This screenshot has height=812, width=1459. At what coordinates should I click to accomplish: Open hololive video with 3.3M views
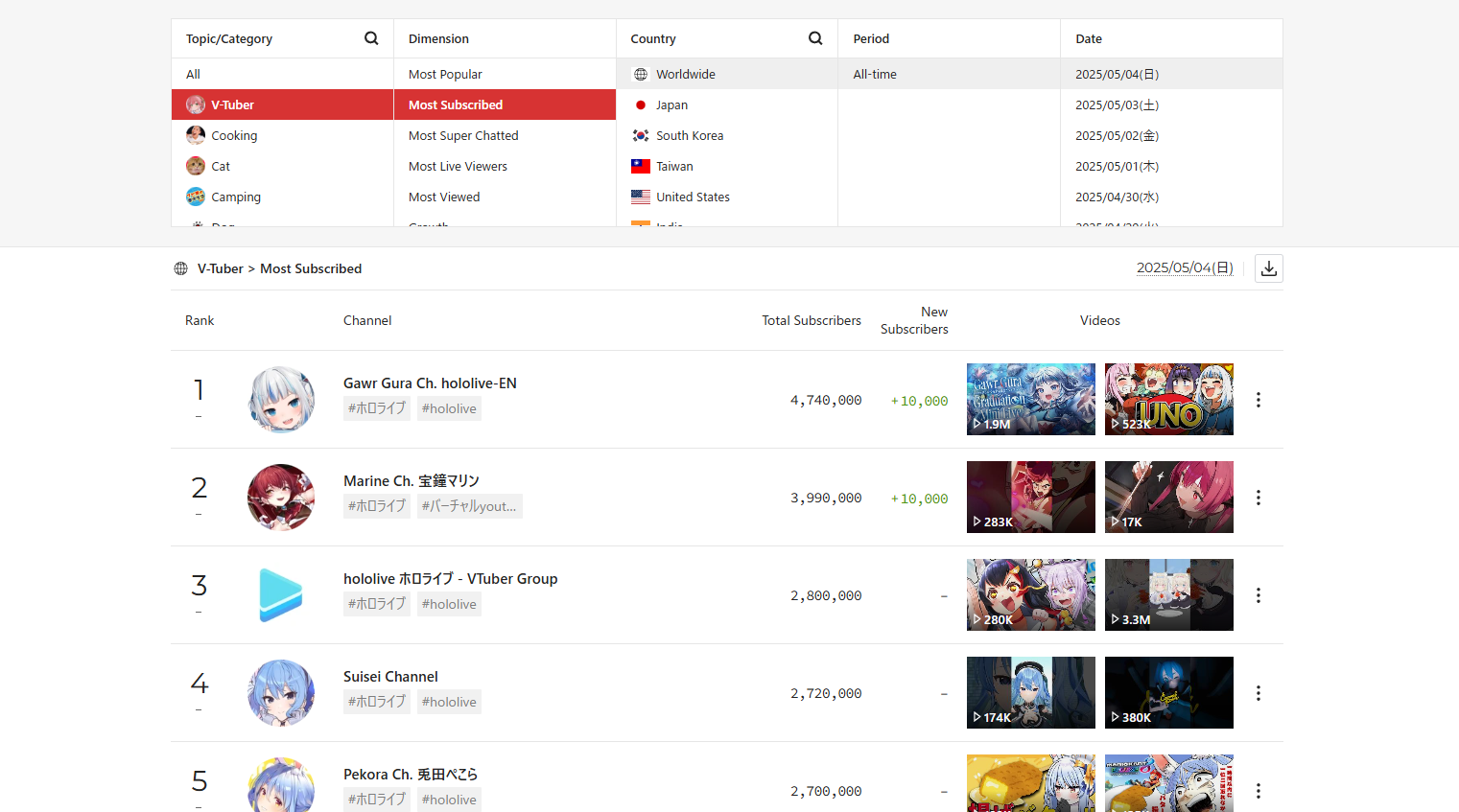1169,594
